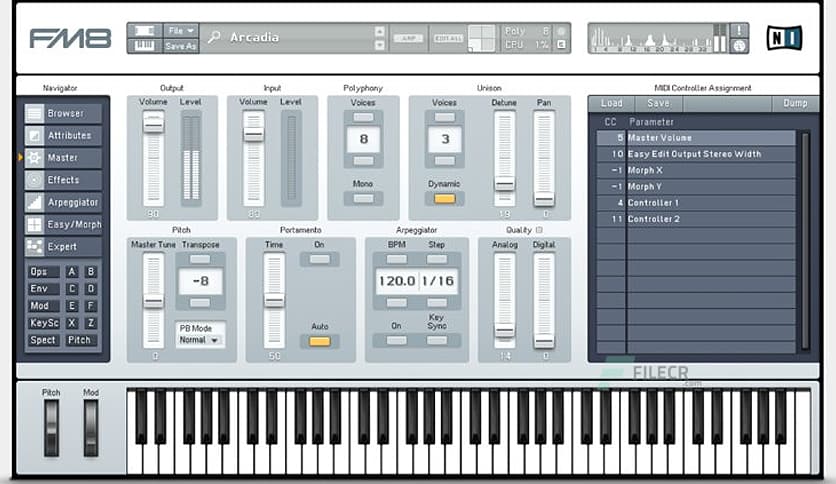Select operator X in the Expert section

pyautogui.click(x=72, y=323)
